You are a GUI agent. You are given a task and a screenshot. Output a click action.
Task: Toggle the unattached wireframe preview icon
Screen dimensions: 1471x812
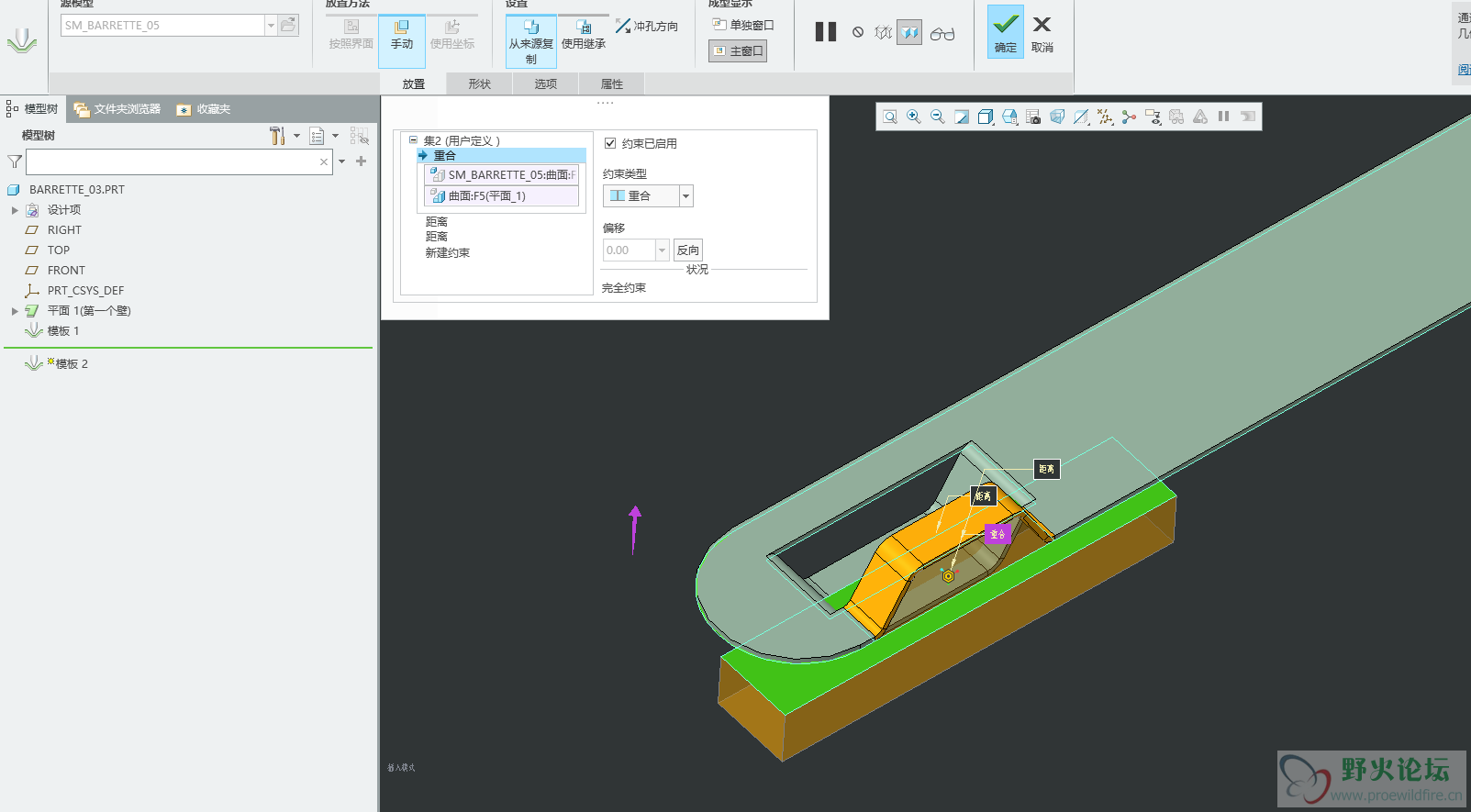883,33
